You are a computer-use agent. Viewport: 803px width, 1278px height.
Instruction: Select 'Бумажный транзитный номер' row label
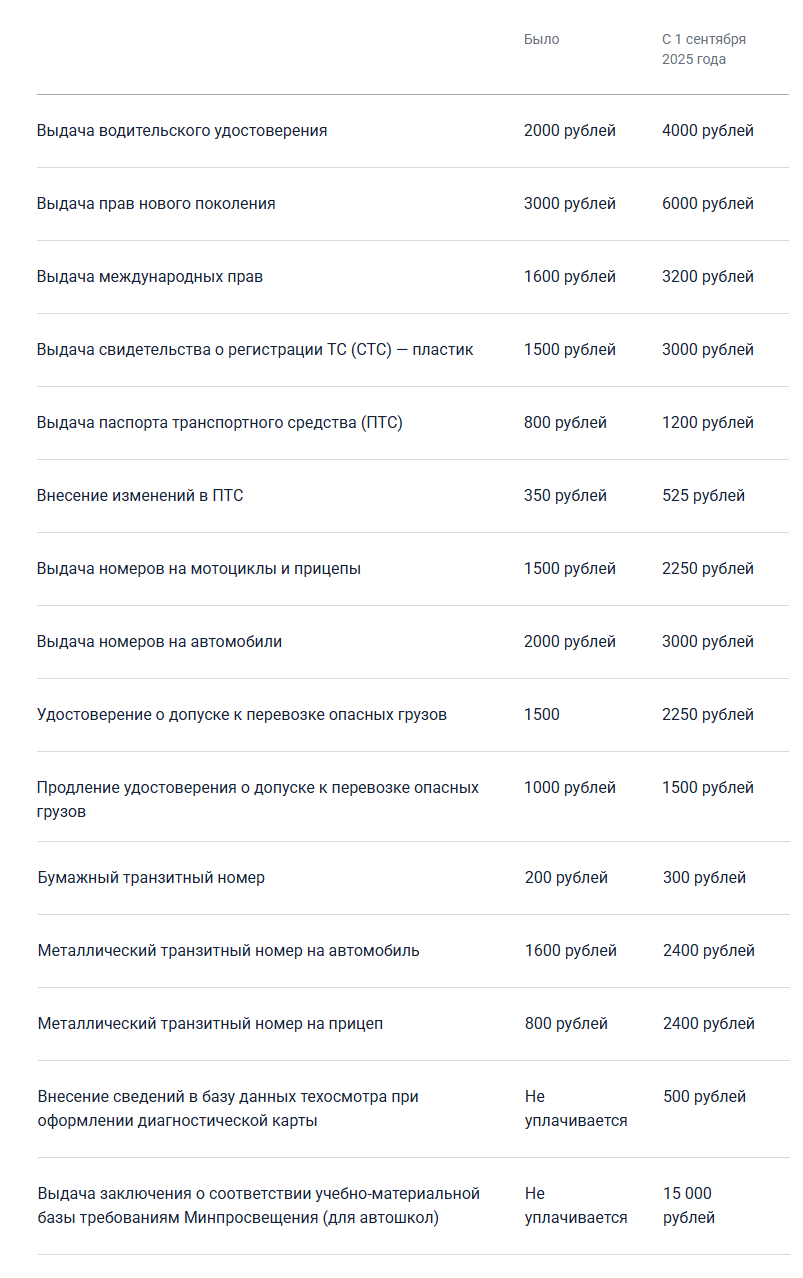click(151, 878)
